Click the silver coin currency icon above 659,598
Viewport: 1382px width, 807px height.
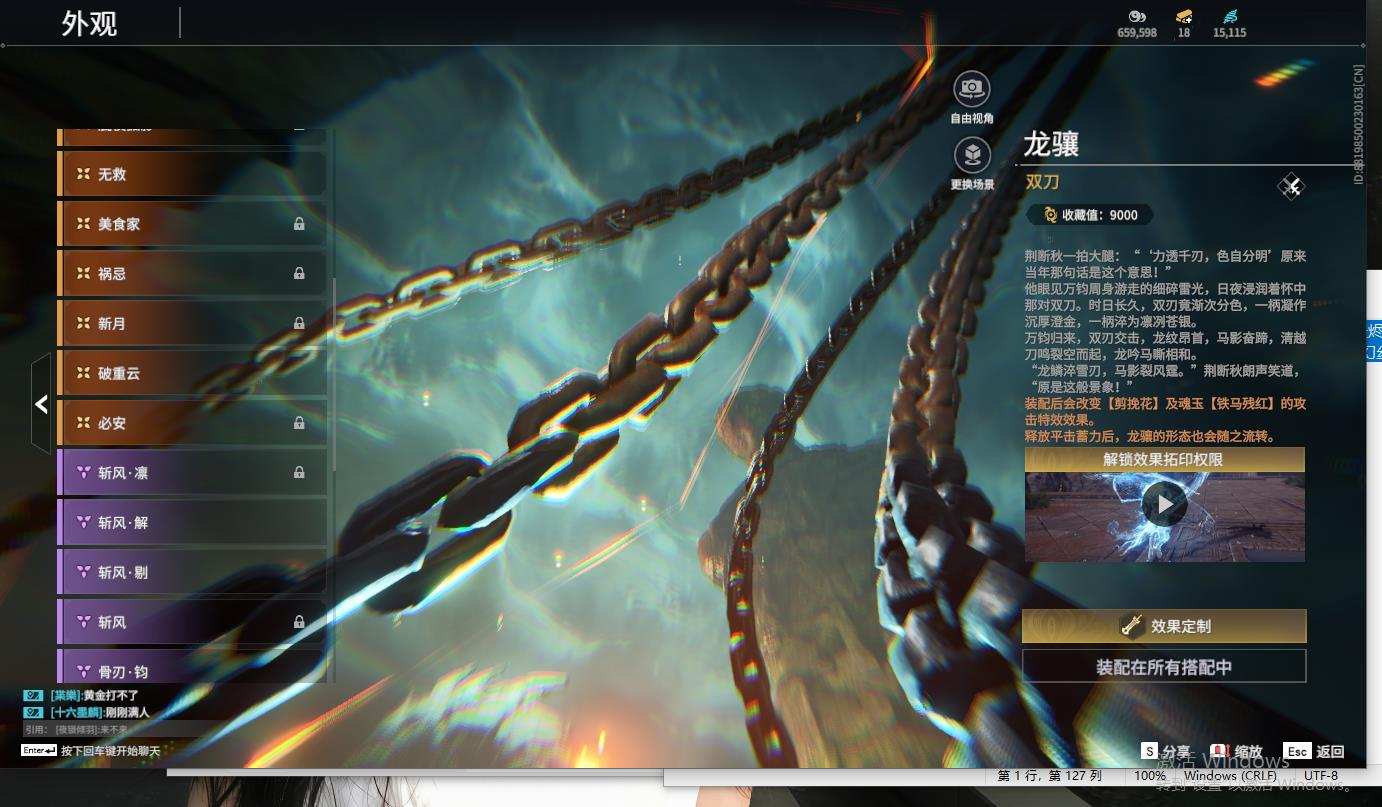pyautogui.click(x=1136, y=16)
